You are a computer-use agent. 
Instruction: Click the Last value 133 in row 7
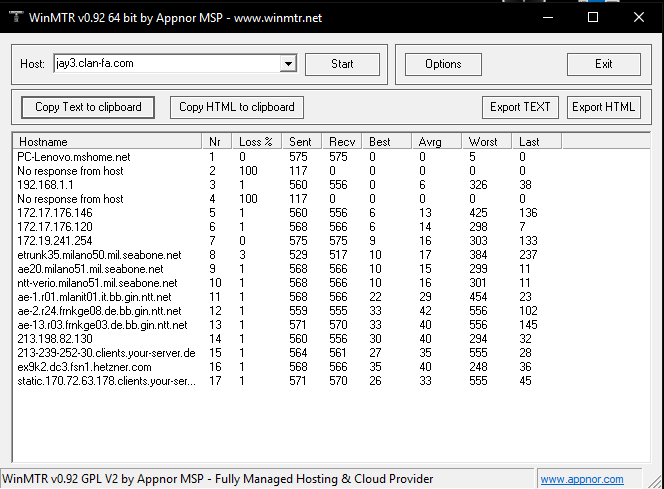[x=528, y=241]
